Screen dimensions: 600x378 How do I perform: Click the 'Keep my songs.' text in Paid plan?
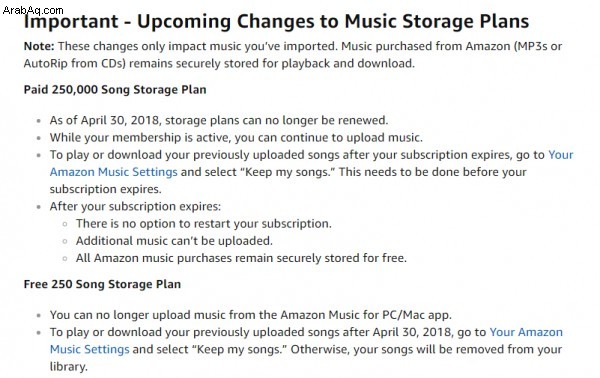tap(288, 172)
